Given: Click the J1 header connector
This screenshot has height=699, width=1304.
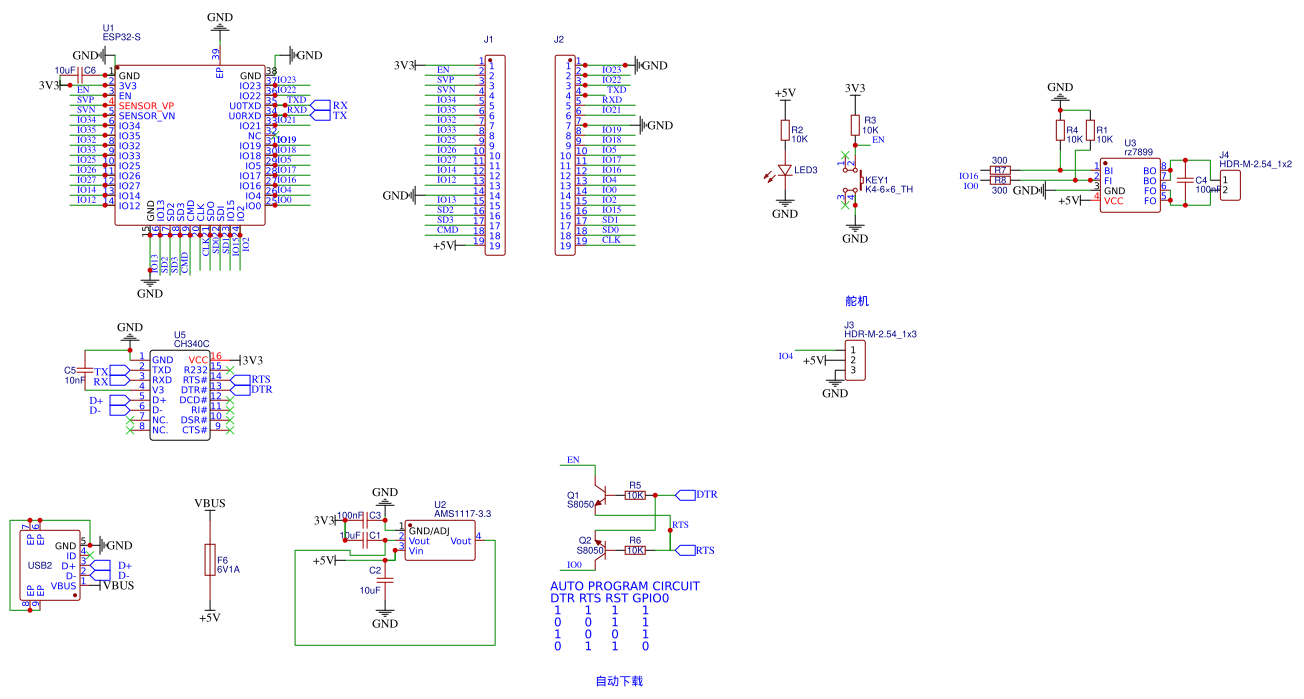Looking at the screenshot, I should pyautogui.click(x=495, y=155).
